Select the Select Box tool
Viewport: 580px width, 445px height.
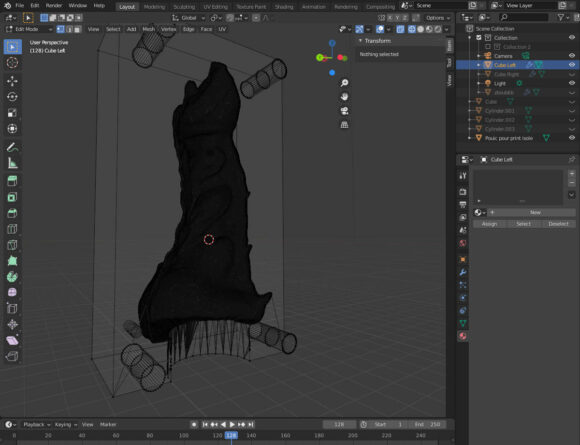click(x=13, y=47)
